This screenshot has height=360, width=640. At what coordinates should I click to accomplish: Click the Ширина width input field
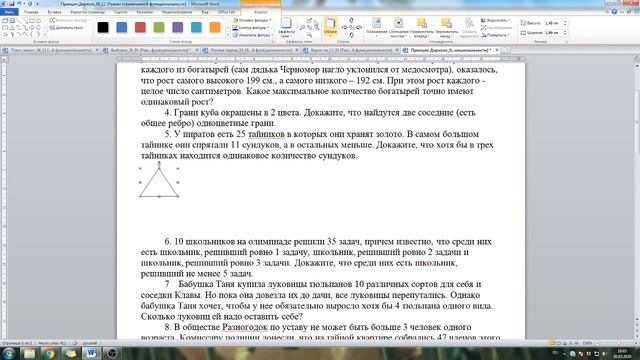(553, 33)
